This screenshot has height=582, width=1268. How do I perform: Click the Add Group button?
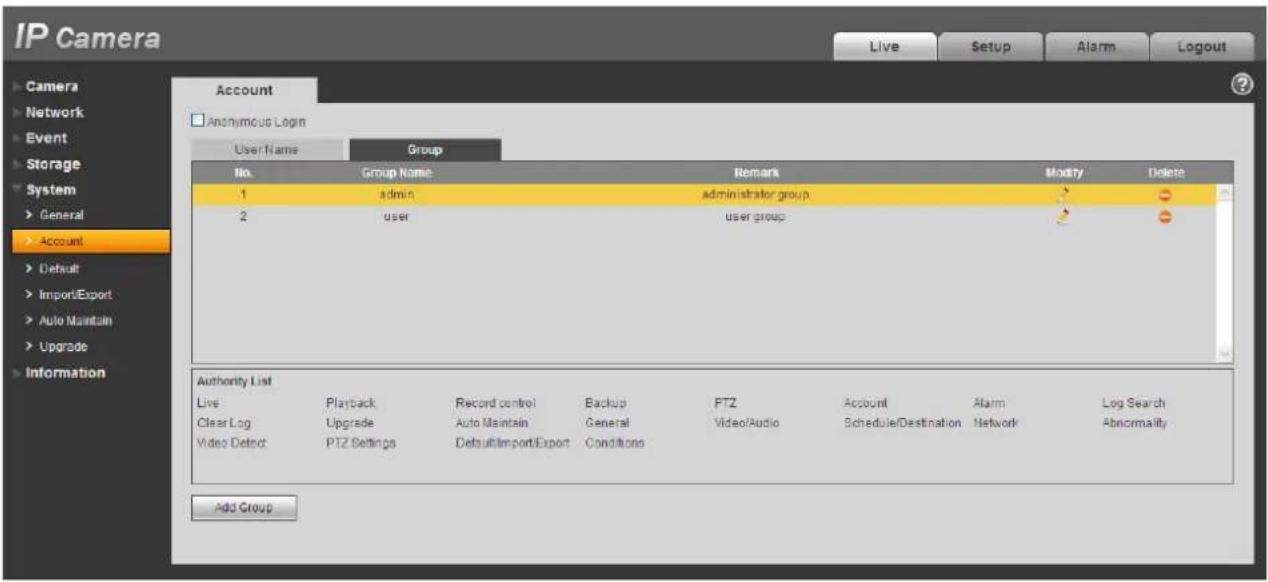click(x=244, y=507)
